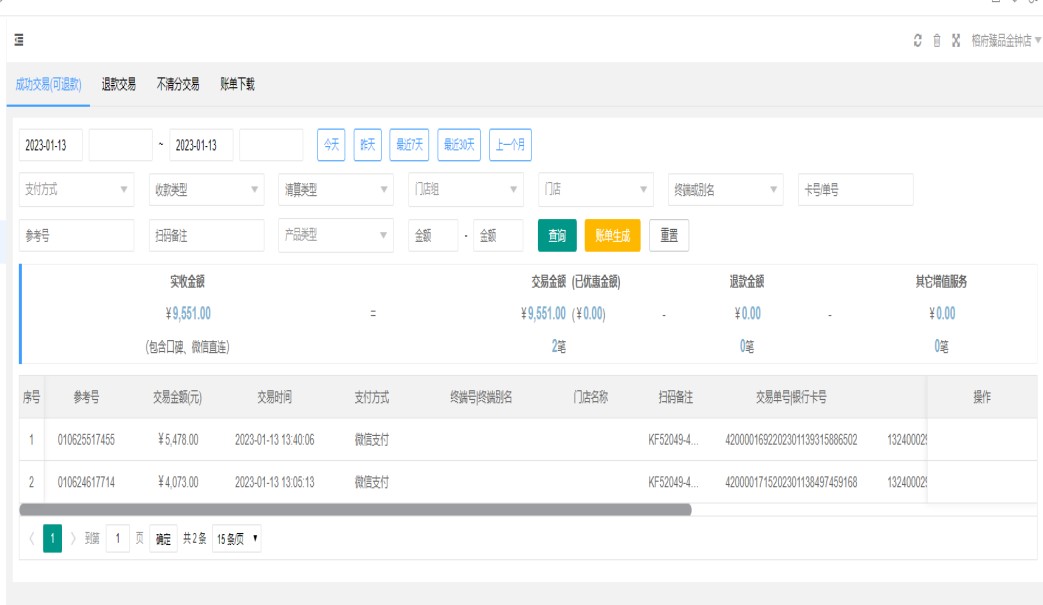Click the horizontal table scrollbar

coord(355,509)
